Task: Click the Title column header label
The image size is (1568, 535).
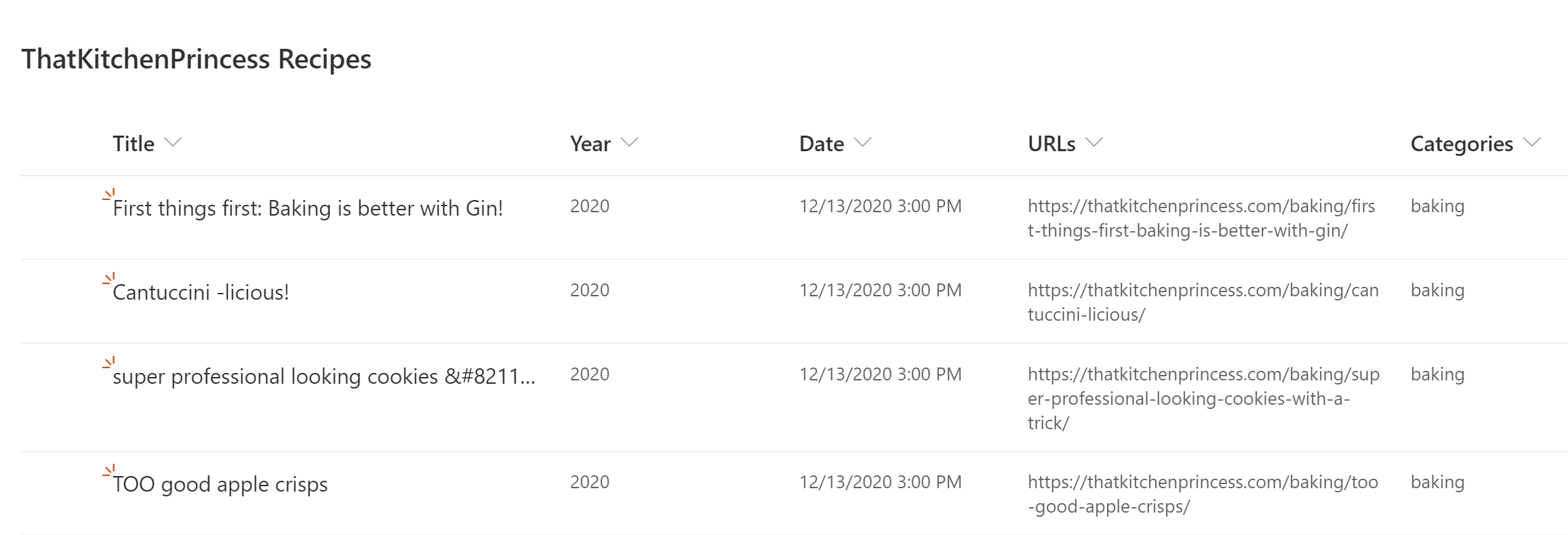Action: click(x=134, y=143)
